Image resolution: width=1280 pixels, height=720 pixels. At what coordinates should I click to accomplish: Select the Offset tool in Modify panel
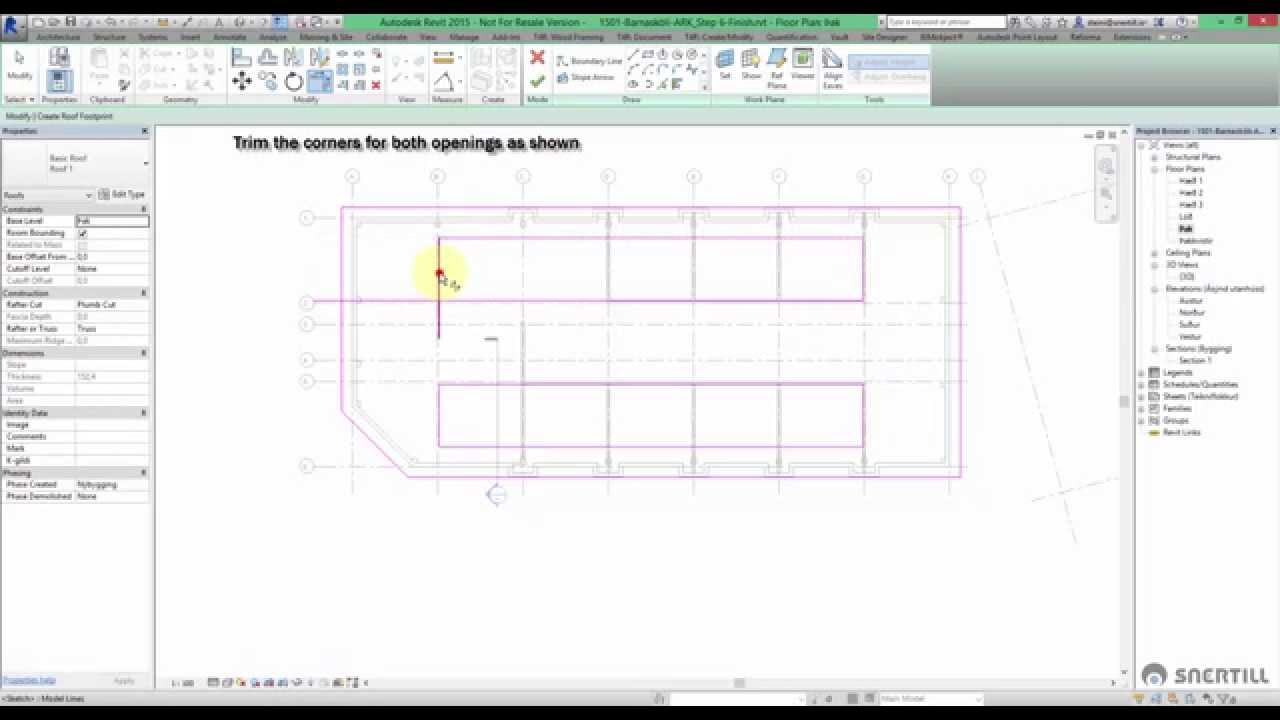tap(268, 58)
